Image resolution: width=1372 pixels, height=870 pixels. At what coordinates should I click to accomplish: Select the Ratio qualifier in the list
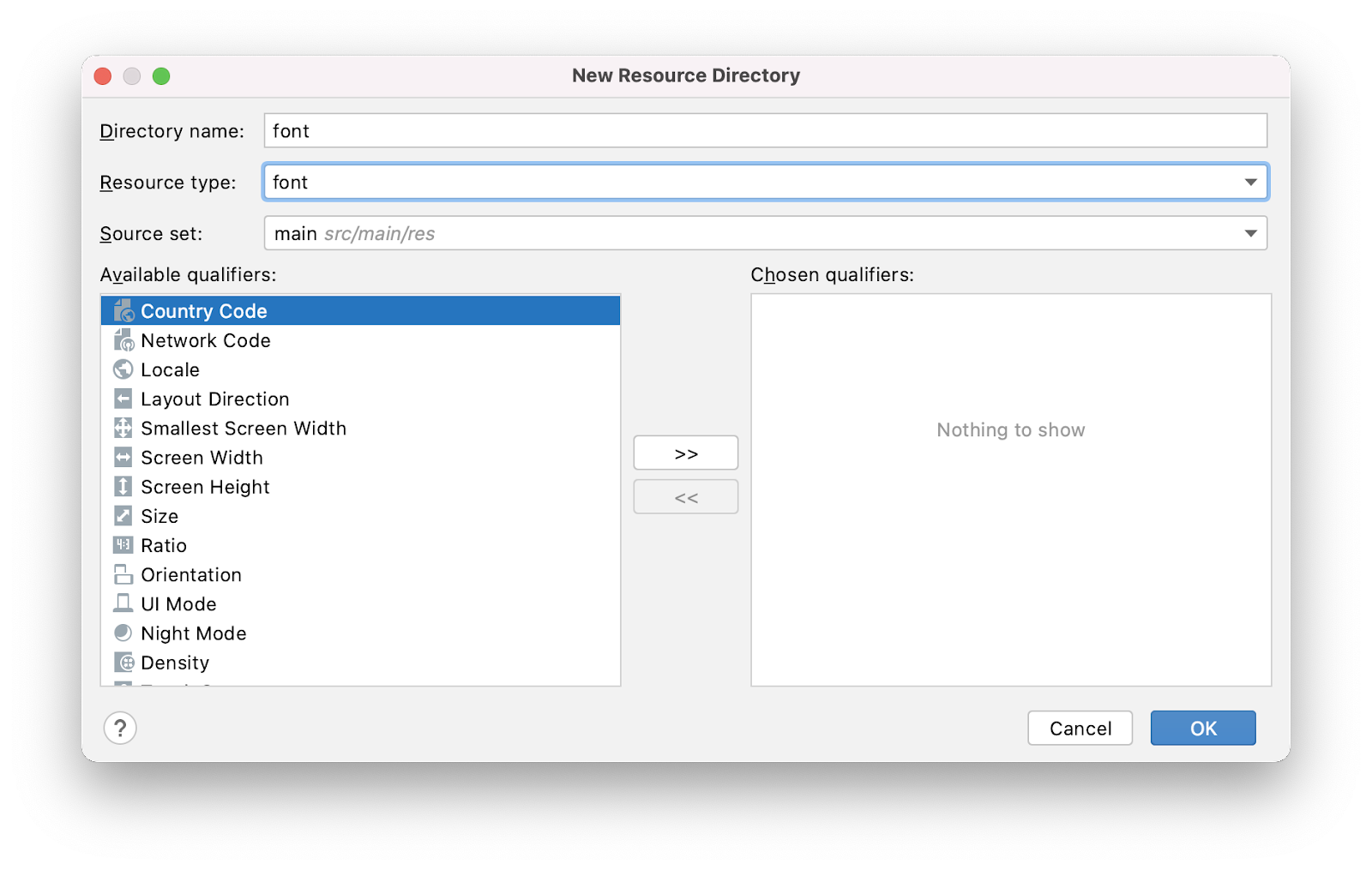pos(163,544)
